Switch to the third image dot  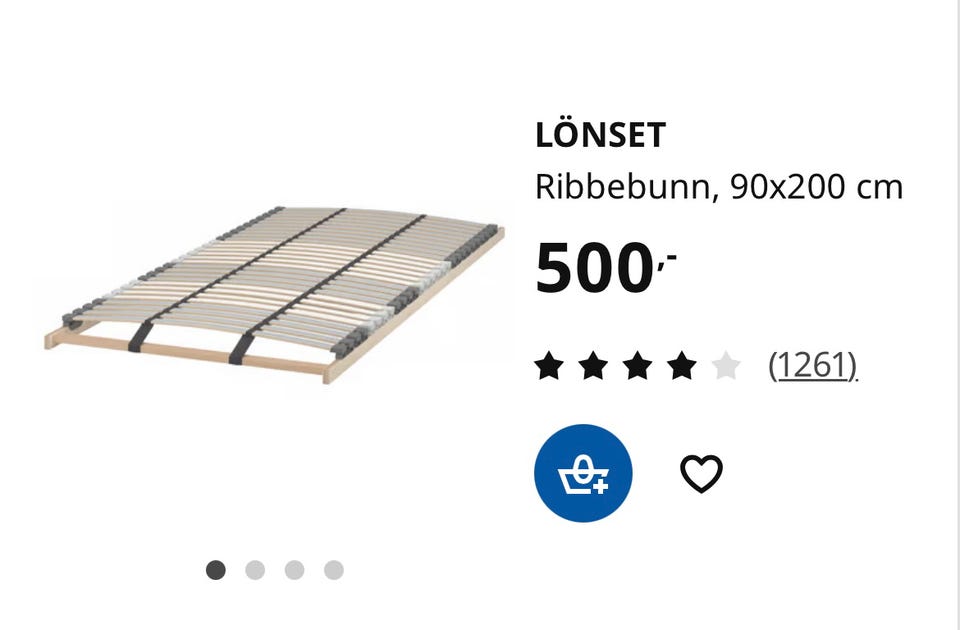click(294, 570)
